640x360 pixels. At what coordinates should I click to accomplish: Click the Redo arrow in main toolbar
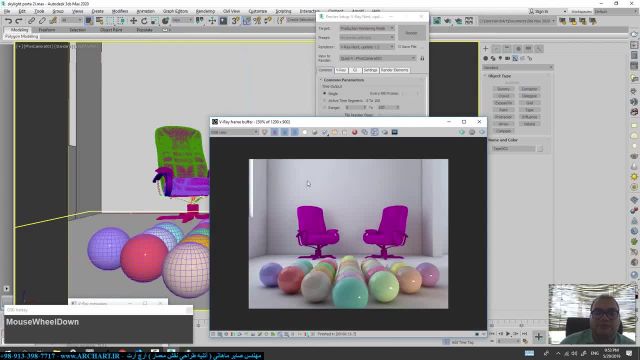[x=19, y=21]
